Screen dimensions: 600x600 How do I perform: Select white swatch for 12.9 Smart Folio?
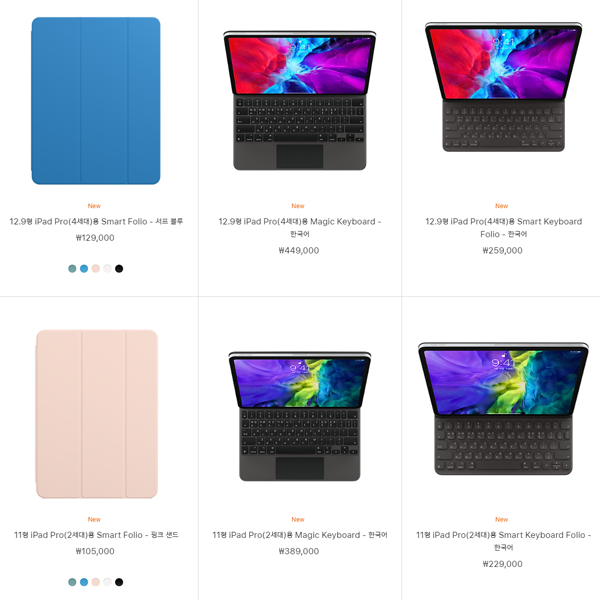(x=108, y=269)
